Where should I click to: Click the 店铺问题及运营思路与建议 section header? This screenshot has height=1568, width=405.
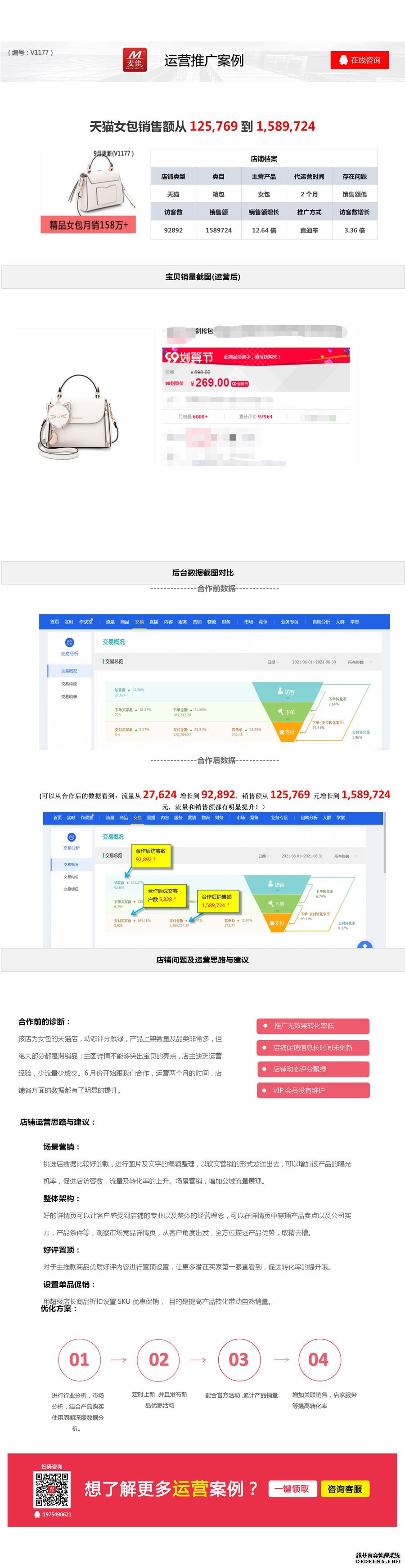(x=203, y=960)
